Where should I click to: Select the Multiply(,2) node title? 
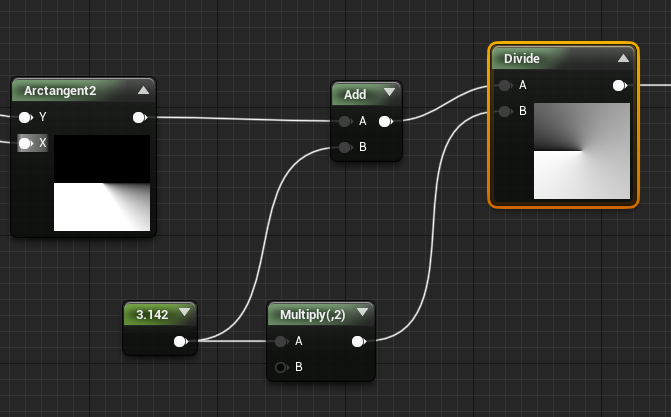click(312, 315)
